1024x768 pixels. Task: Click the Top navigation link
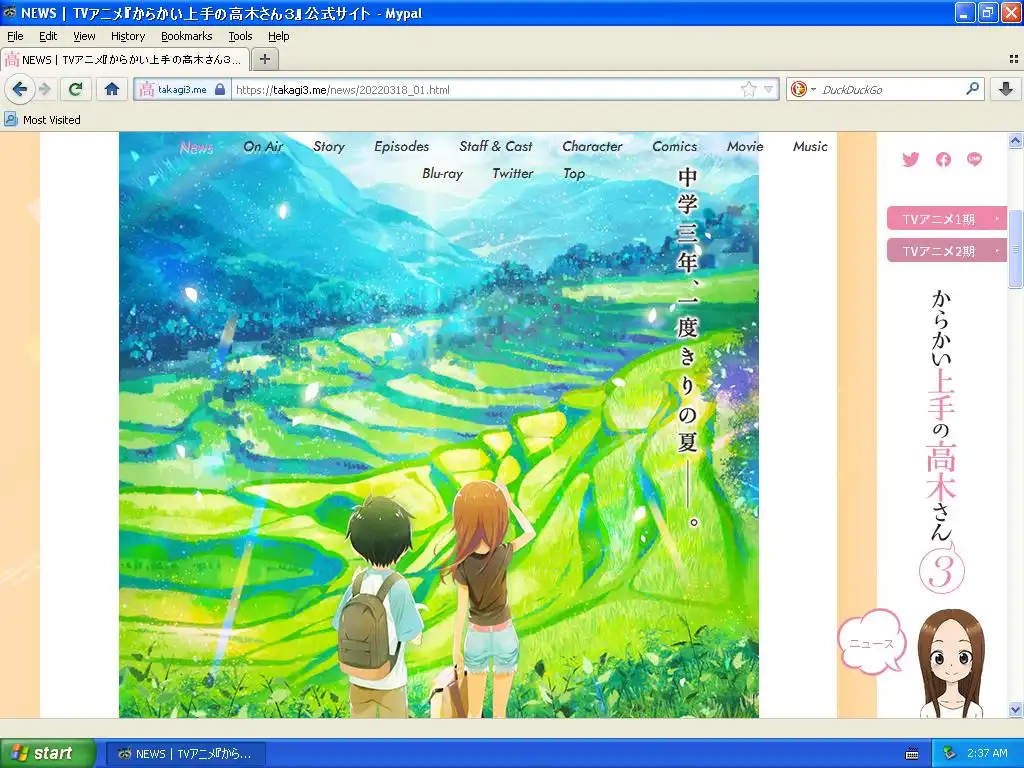tap(573, 174)
